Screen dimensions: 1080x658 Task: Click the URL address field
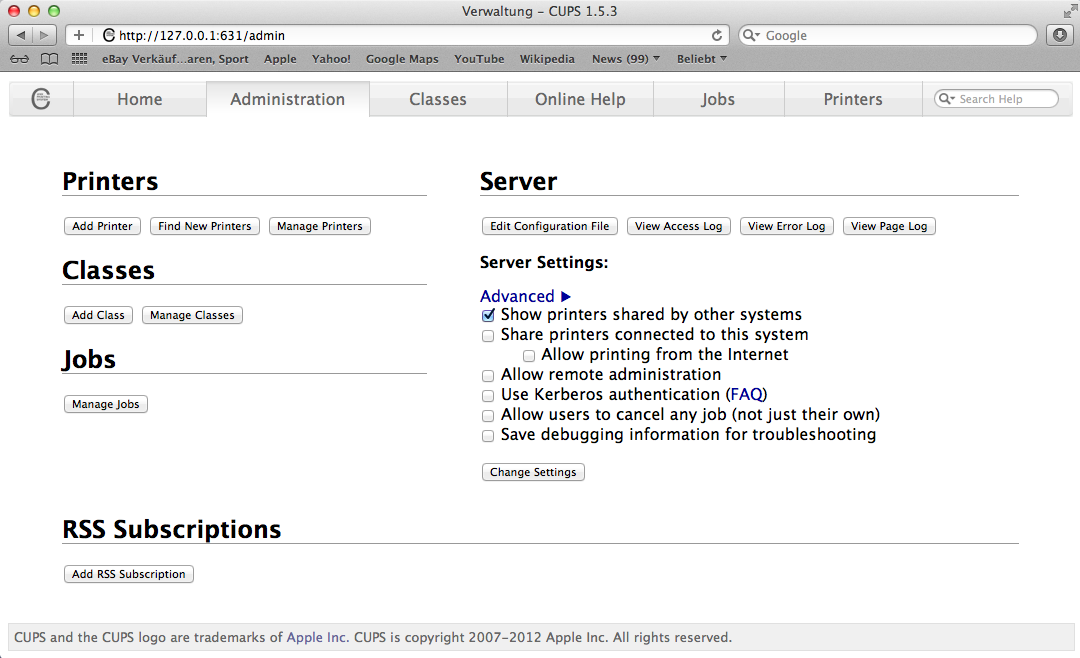(399, 35)
